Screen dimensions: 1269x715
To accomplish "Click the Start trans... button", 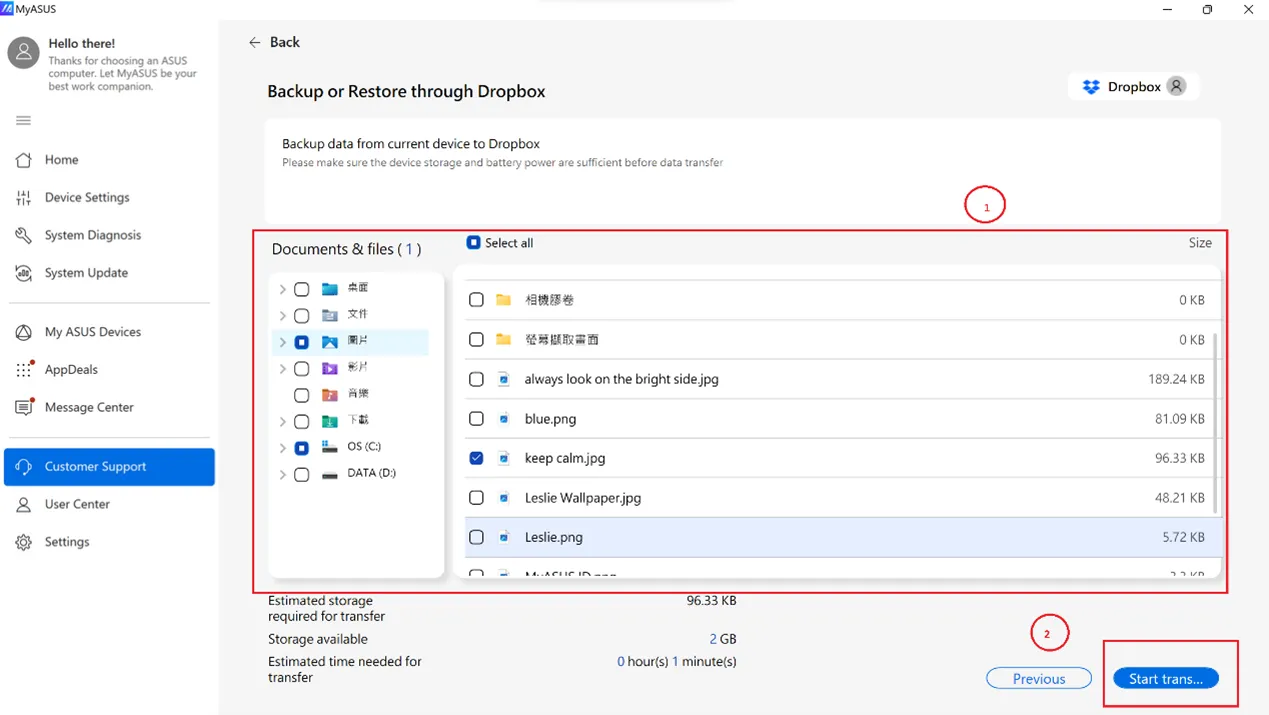I will pyautogui.click(x=1166, y=678).
